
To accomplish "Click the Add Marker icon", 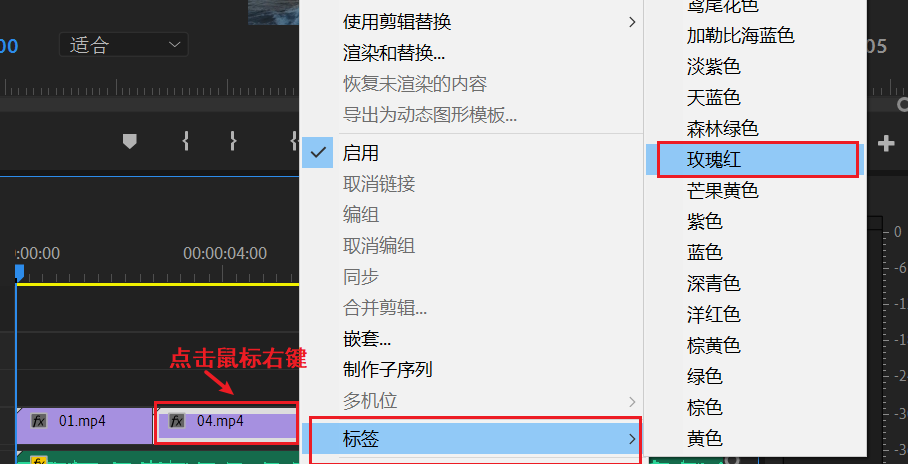I will [x=130, y=141].
